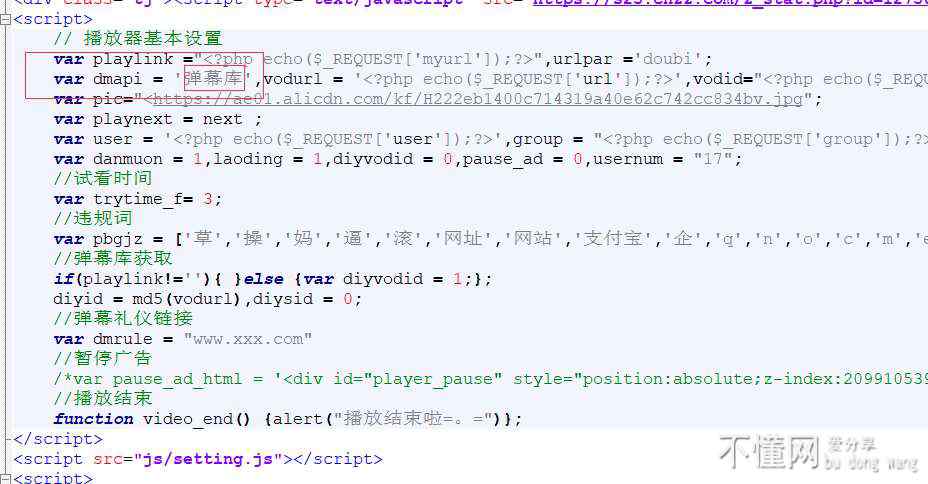This screenshot has width=928, height=484.
Task: Click the comment '//试看时间'
Action: point(102,178)
